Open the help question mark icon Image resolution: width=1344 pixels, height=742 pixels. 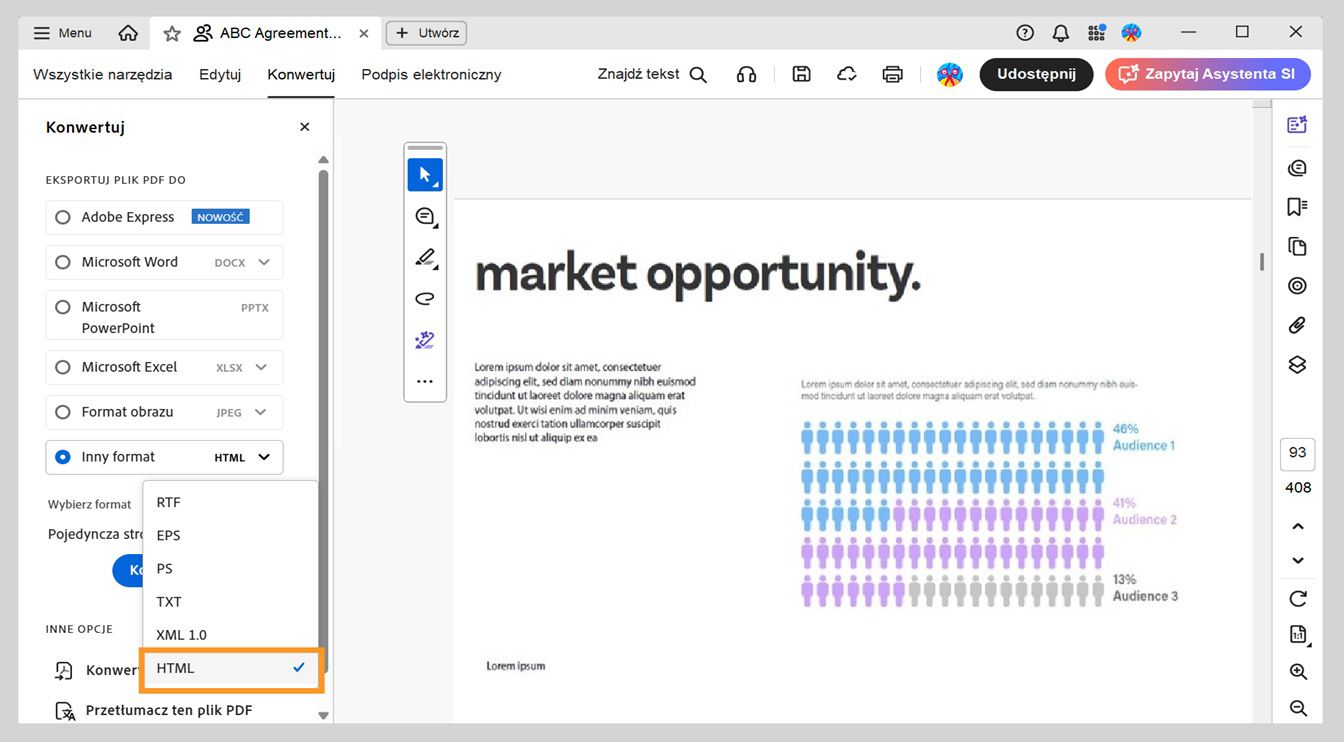pyautogui.click(x=1025, y=33)
